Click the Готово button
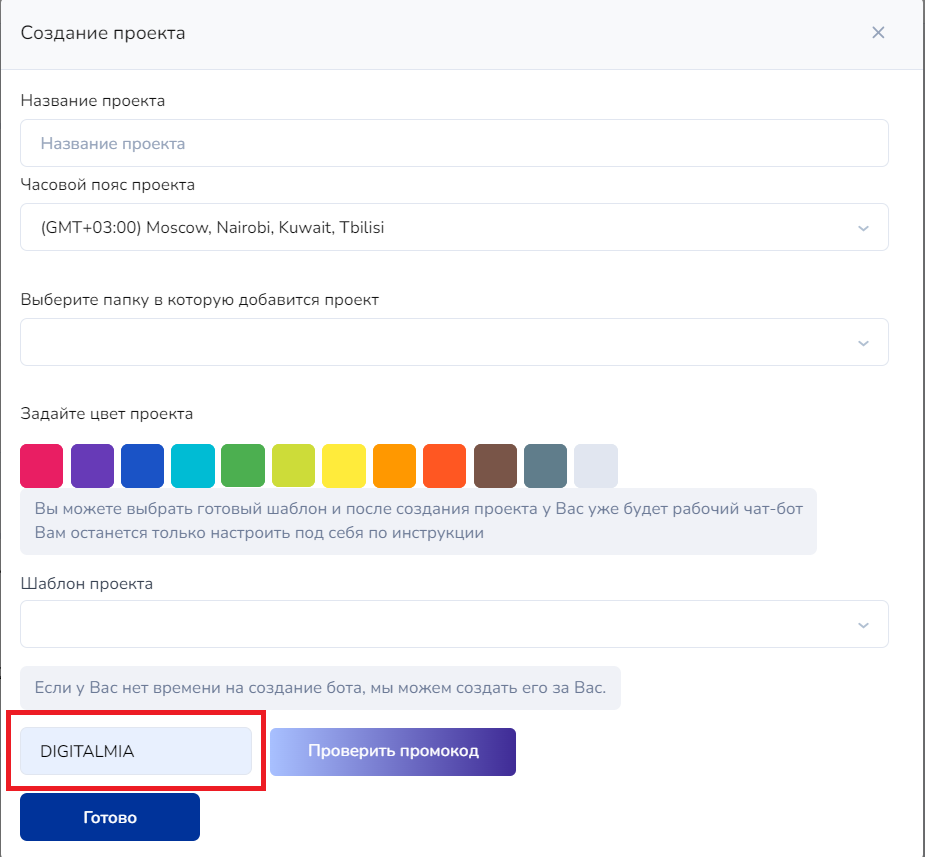Image resolution: width=925 pixels, height=857 pixels. (x=110, y=817)
